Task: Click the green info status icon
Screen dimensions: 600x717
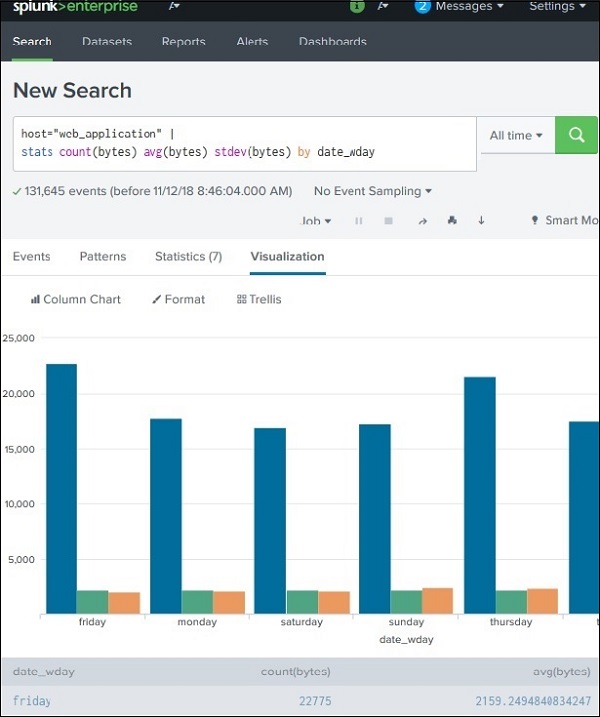Action: (x=357, y=6)
